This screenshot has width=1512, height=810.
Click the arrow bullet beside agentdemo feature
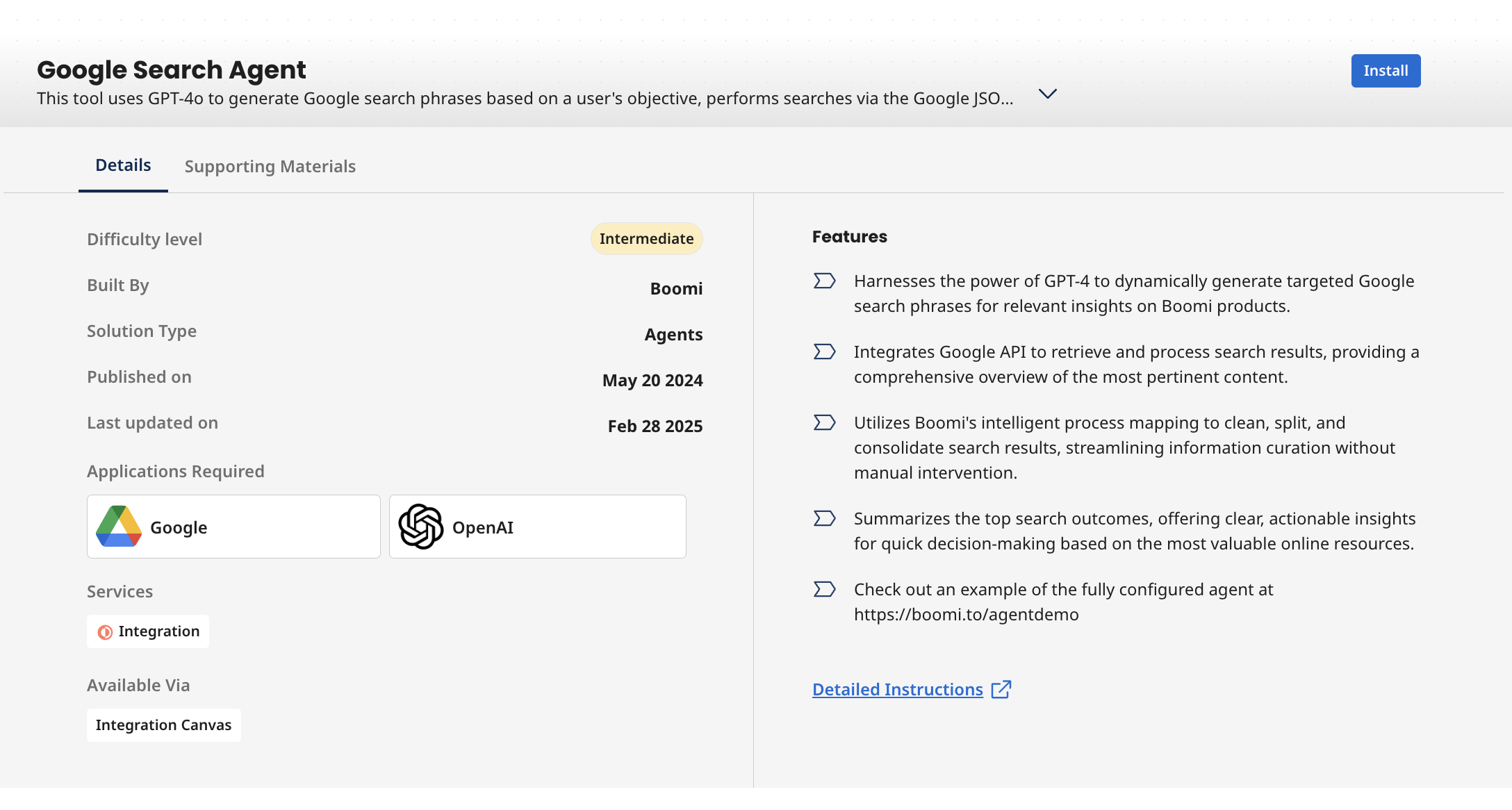coord(824,589)
